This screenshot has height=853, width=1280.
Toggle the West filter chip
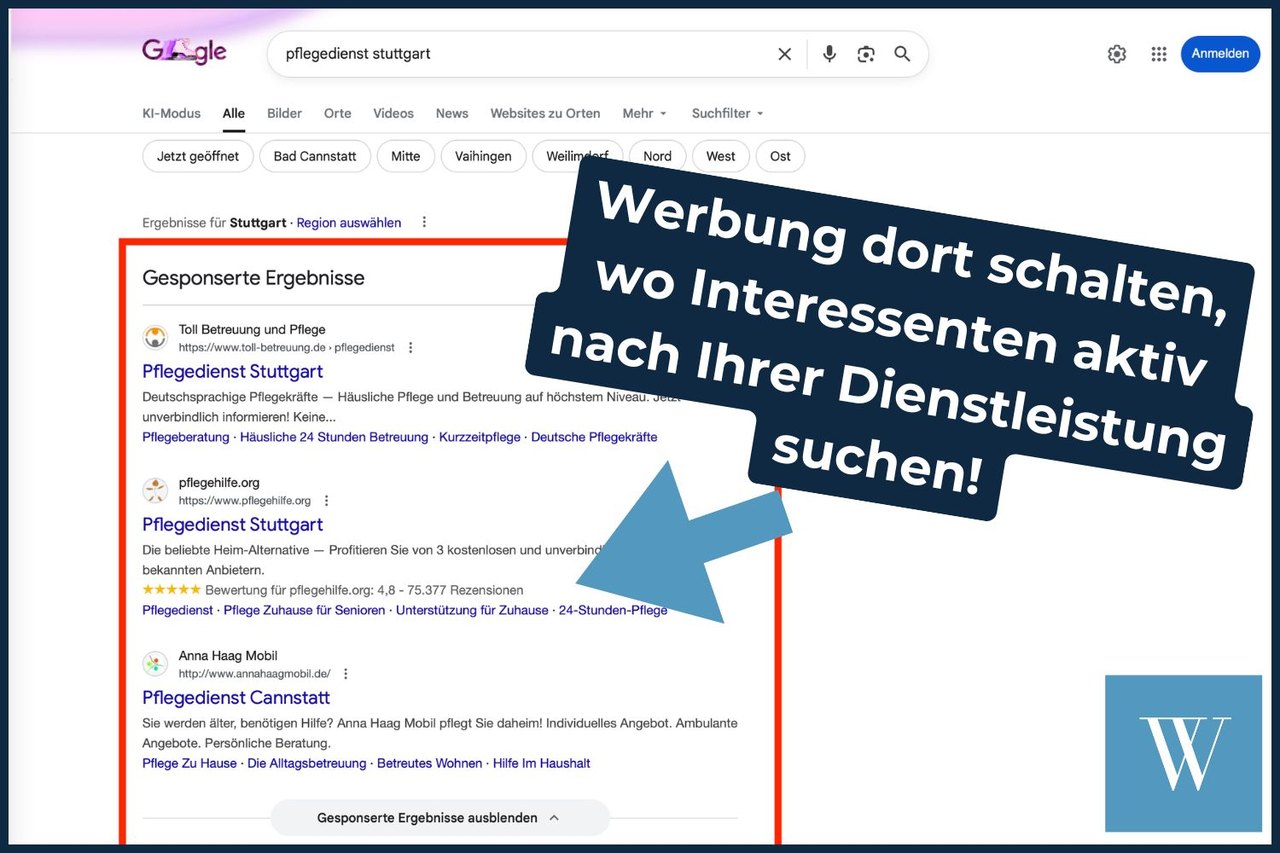click(721, 156)
